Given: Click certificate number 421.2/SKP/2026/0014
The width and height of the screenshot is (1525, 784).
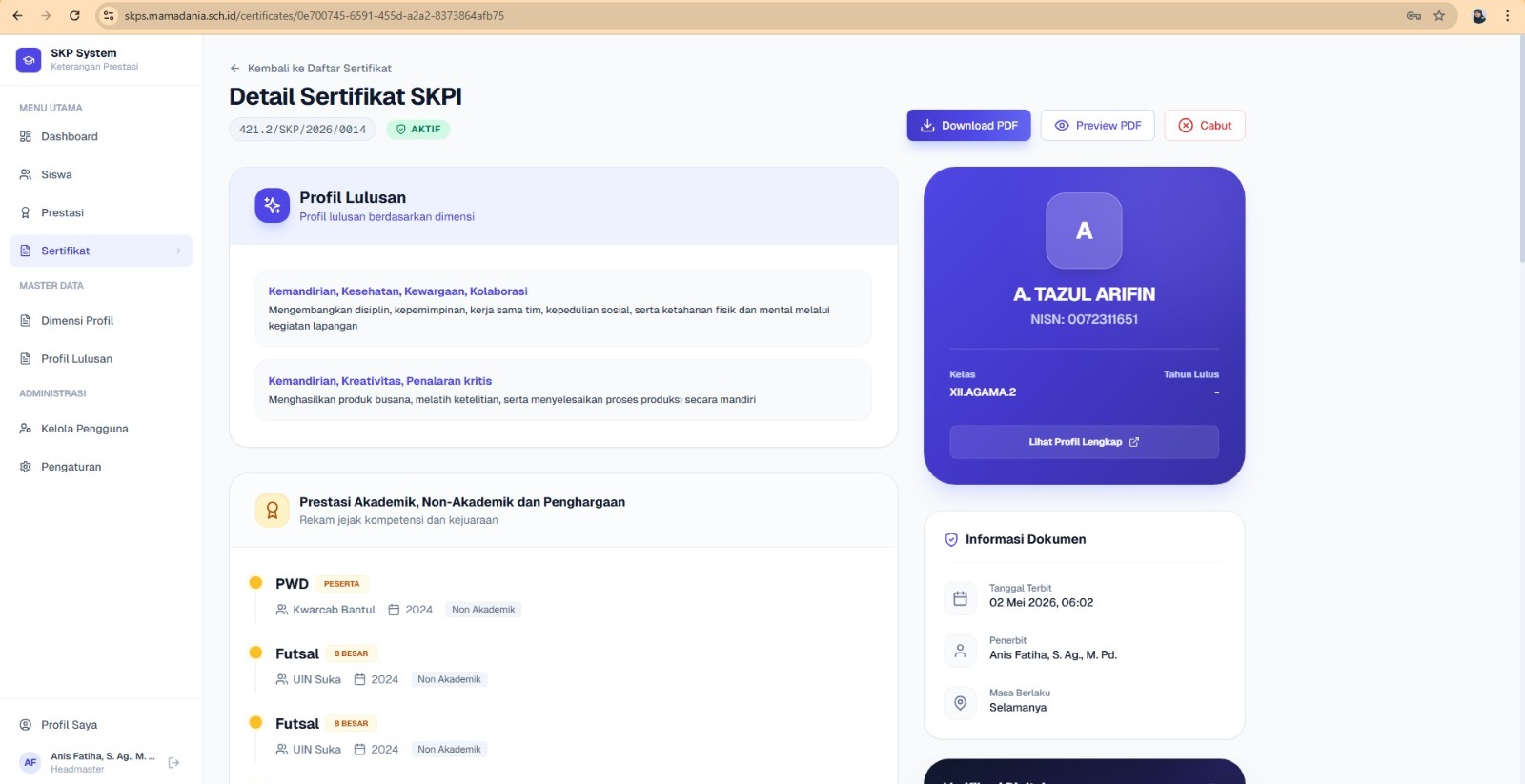Looking at the screenshot, I should (302, 130).
